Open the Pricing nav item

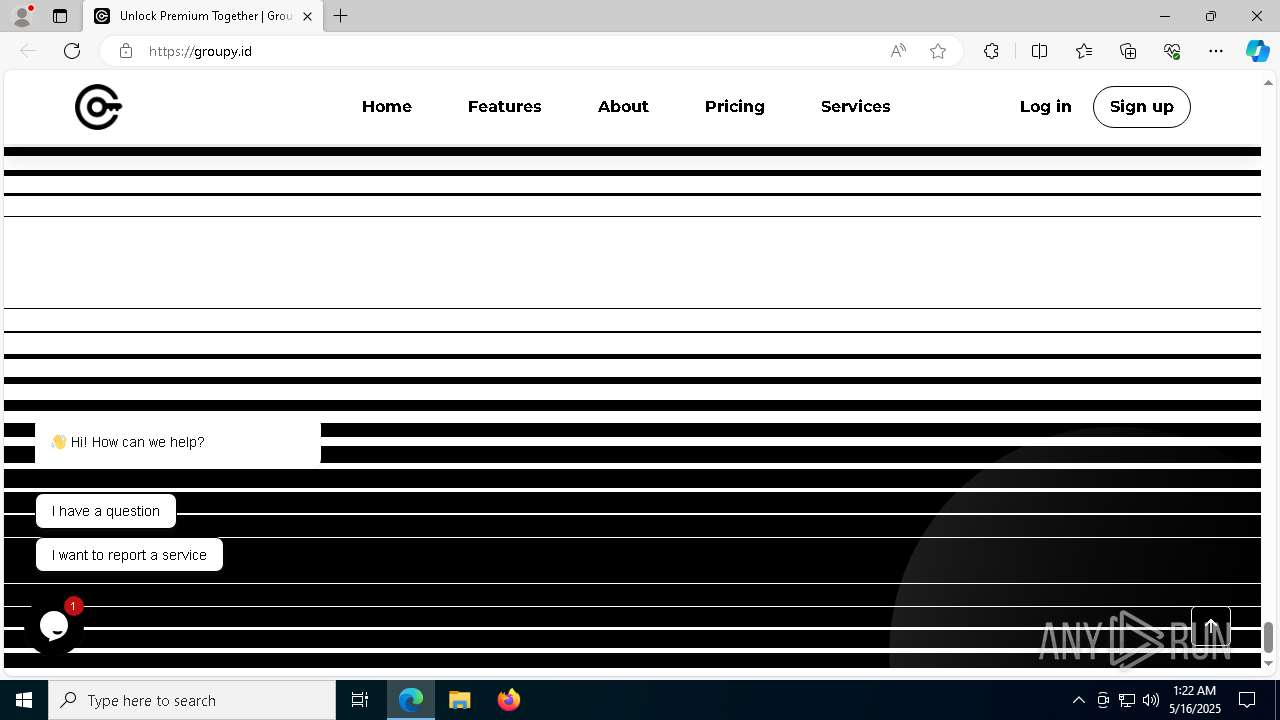pos(734,106)
